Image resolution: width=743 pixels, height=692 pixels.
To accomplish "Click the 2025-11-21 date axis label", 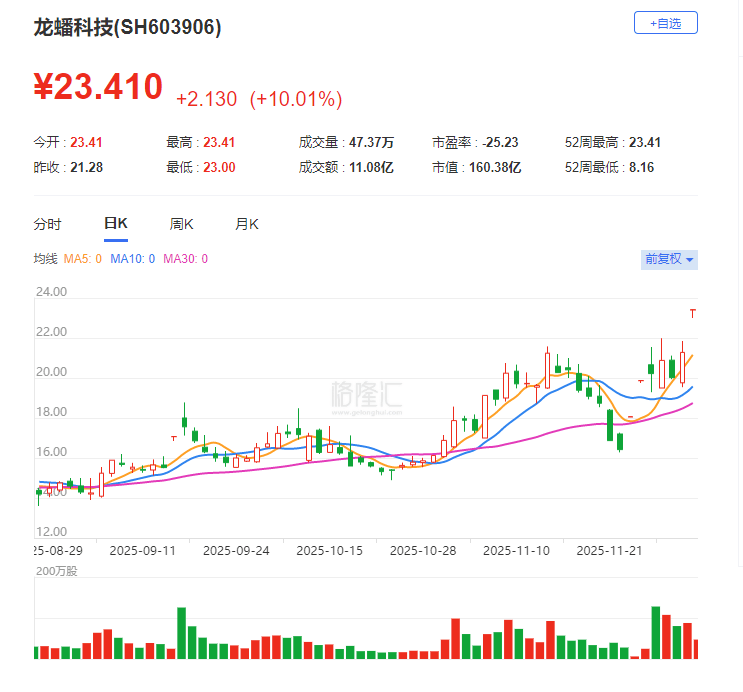I will 609,551.
